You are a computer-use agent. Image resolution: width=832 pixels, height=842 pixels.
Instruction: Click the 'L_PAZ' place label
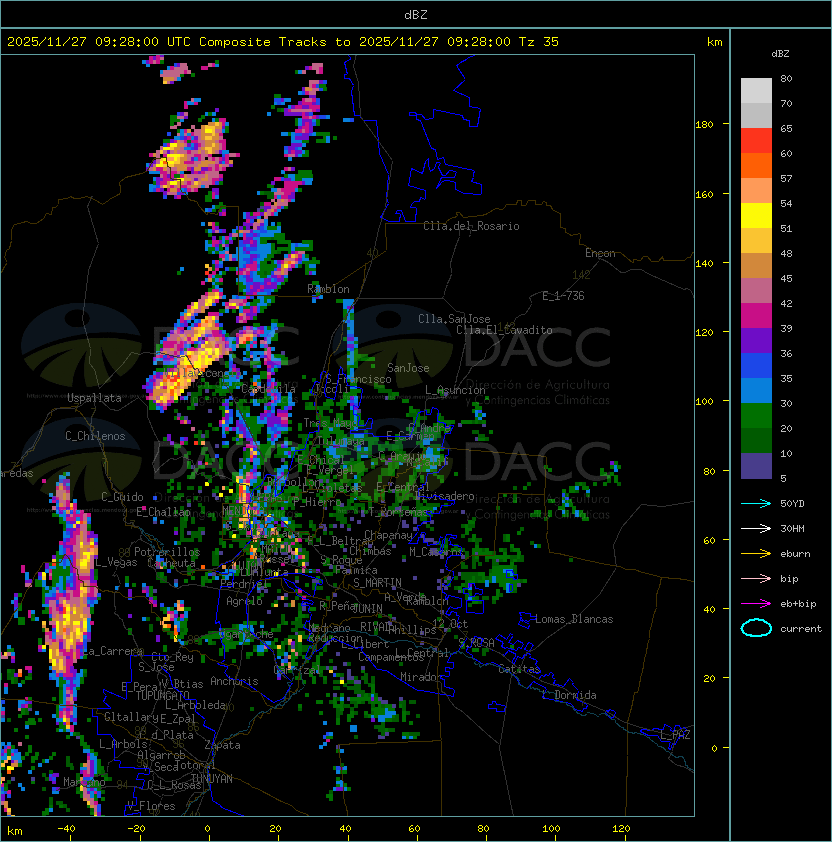tap(675, 735)
